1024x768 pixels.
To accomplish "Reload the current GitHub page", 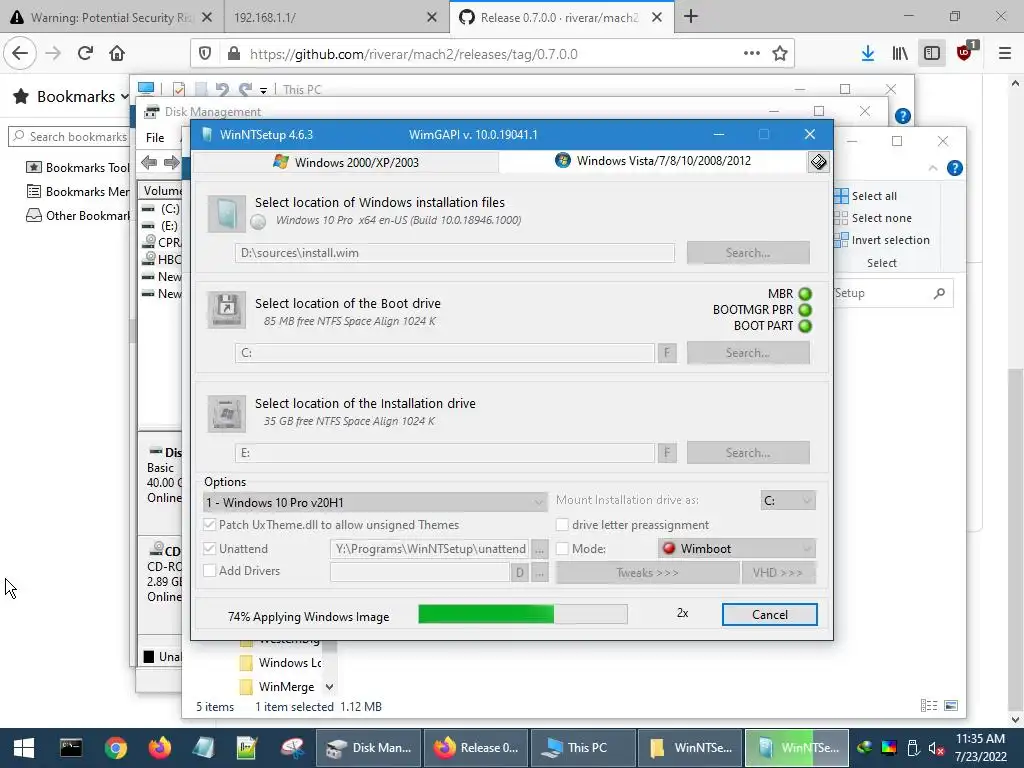I will click(85, 54).
